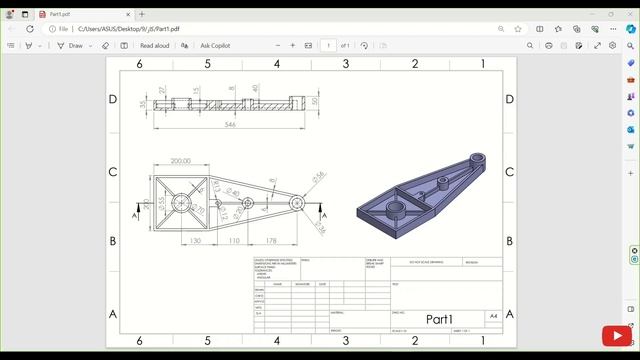Open Collections panel
The height and width of the screenshot is (360, 640).
point(576,29)
